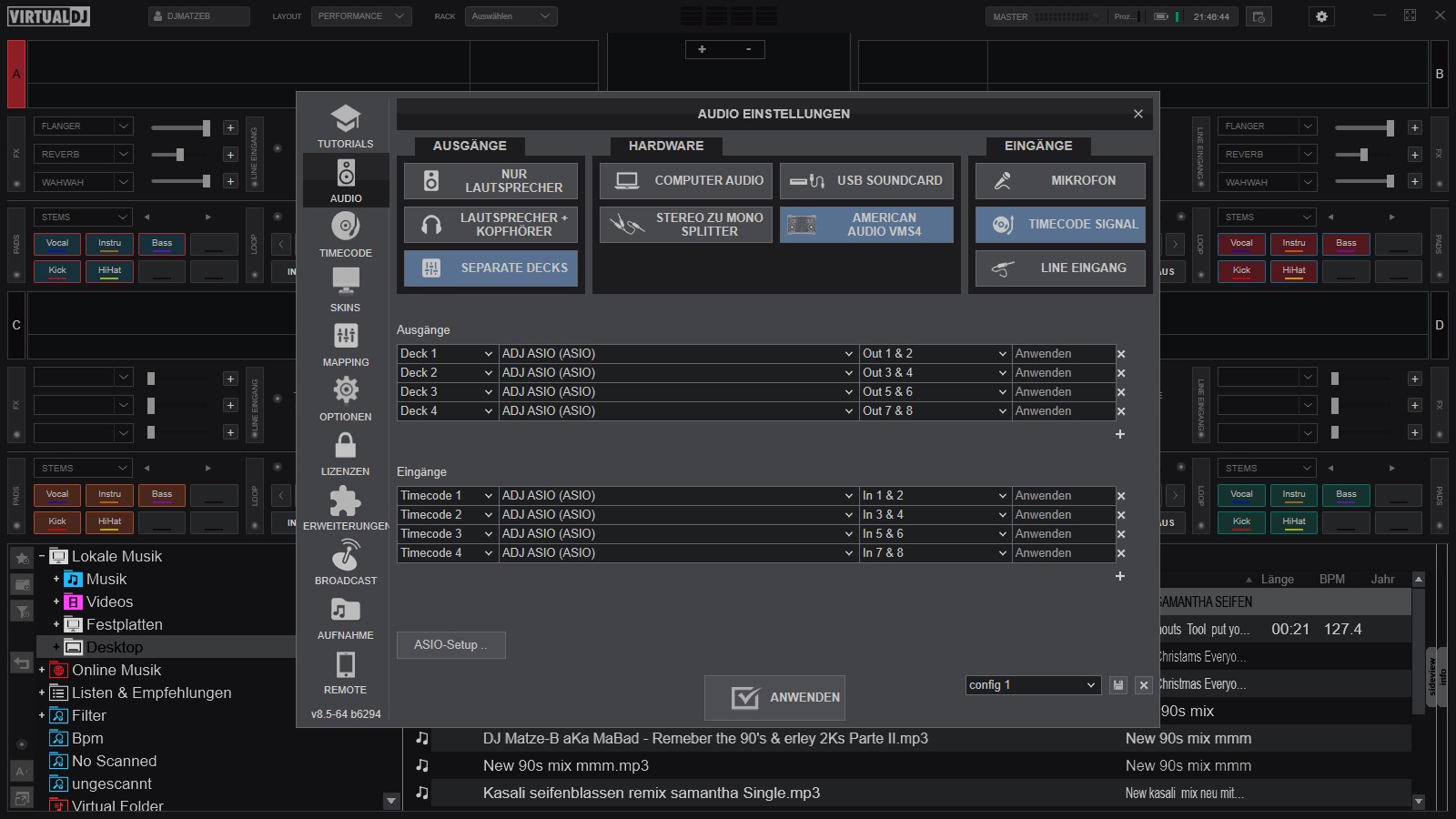Remove the Timecode 4 input row

[1121, 553]
